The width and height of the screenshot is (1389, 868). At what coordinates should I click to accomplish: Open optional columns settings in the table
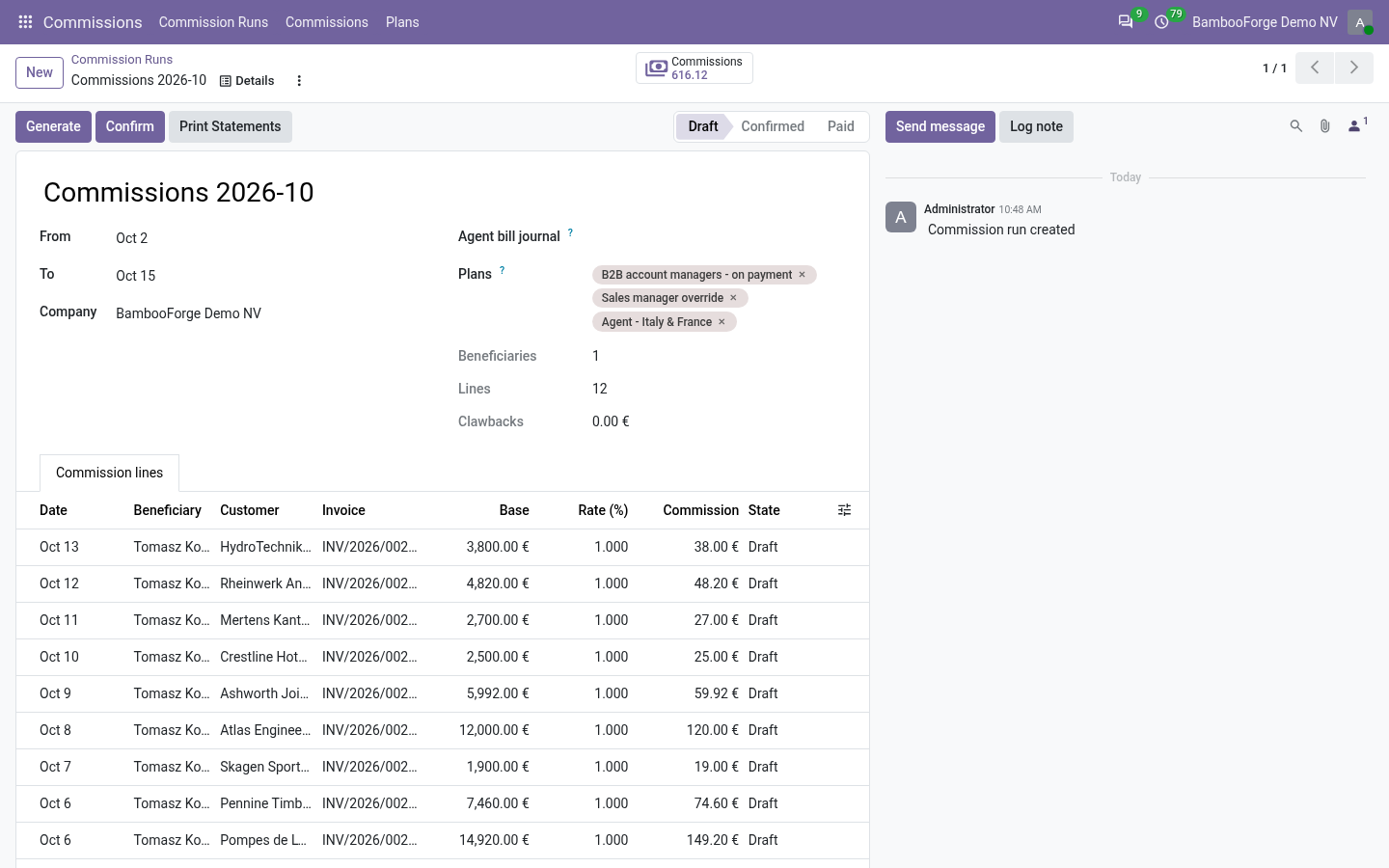pos(844,510)
